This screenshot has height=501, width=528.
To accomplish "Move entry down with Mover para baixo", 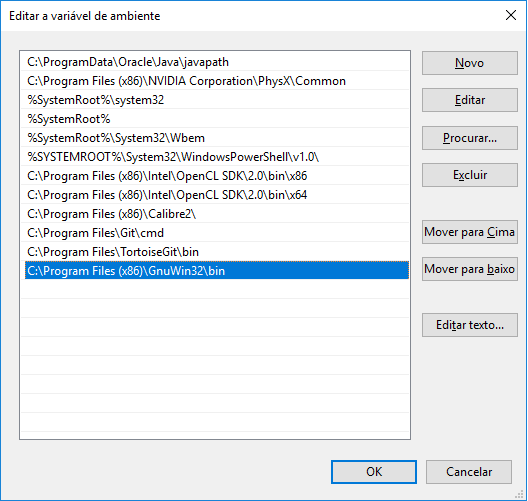I will [x=470, y=269].
